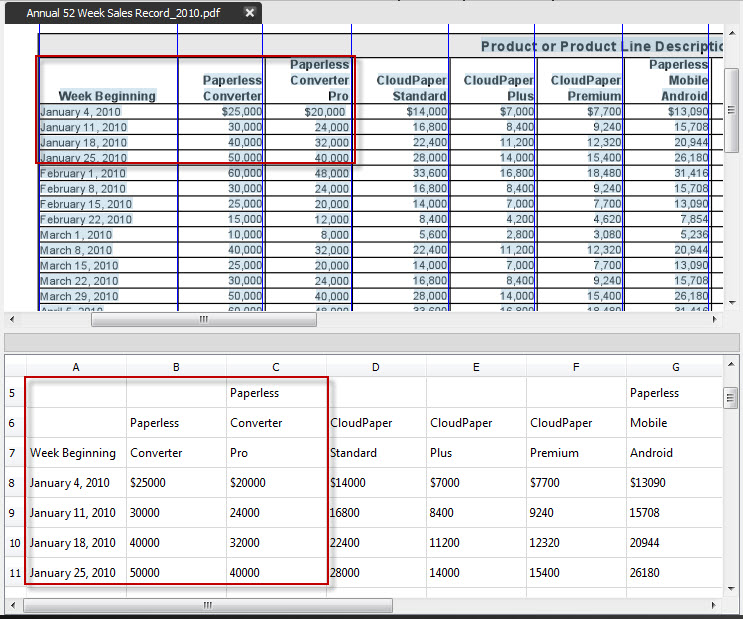743x619 pixels.
Task: Click 'February 1, 2010' in PDF table
Action: click(83, 173)
